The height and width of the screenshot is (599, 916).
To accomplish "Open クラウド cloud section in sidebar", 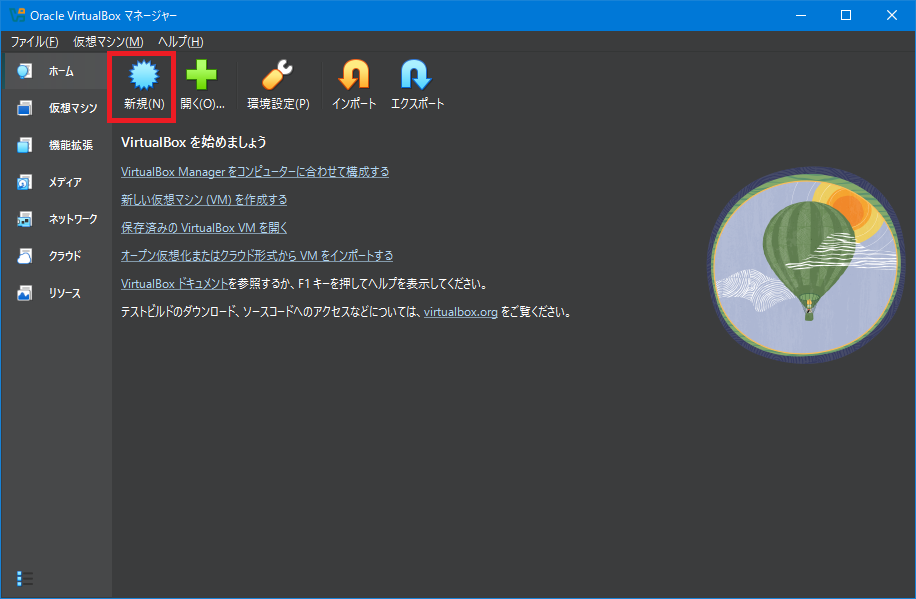I will [57, 256].
